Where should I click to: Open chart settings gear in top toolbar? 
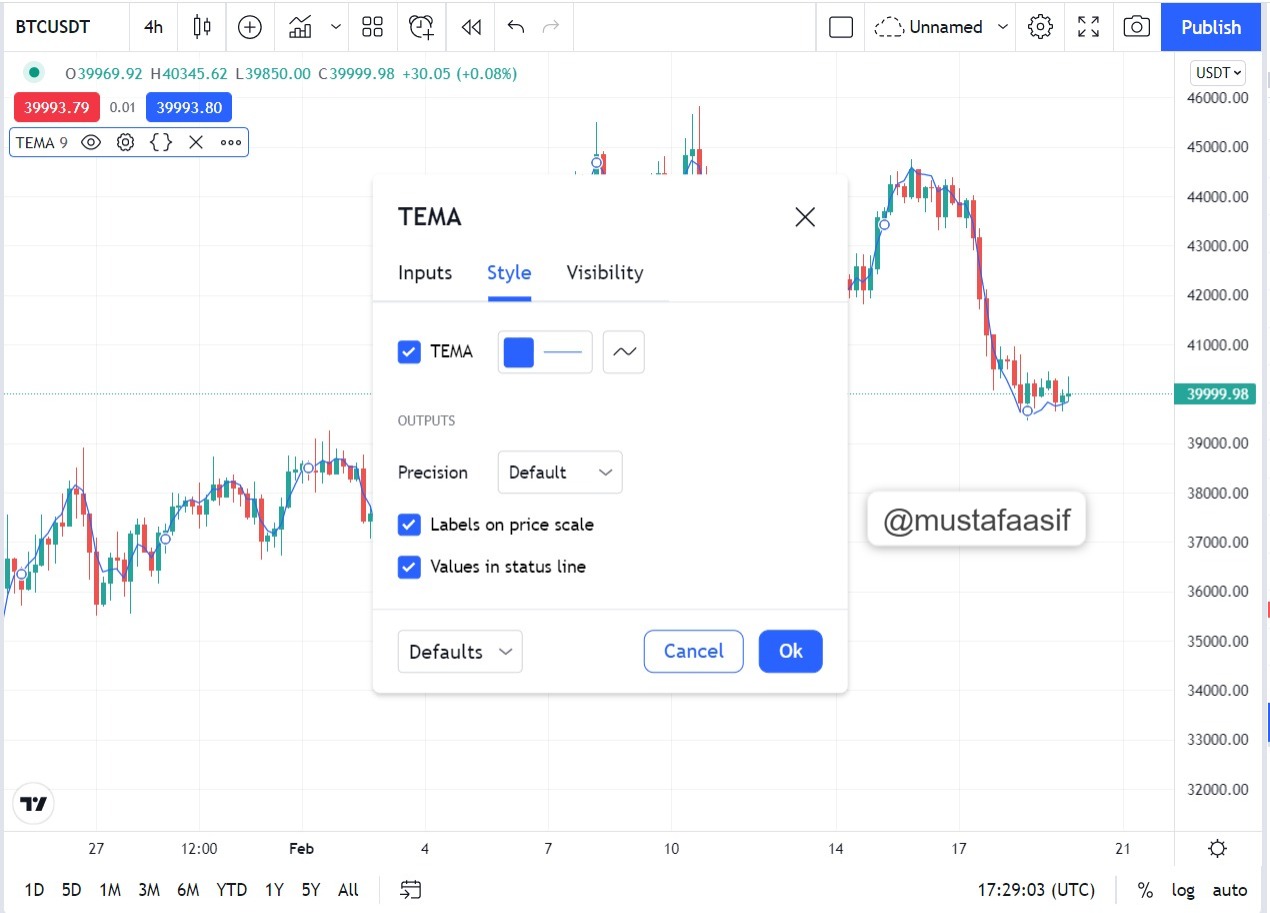(x=1041, y=27)
